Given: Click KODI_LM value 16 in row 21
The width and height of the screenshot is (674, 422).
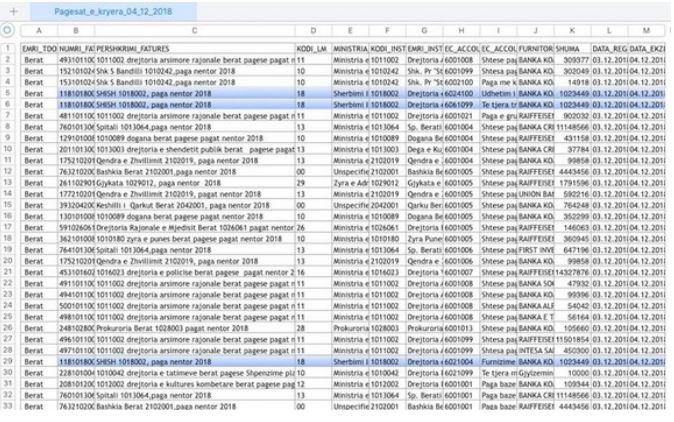Looking at the screenshot, I should (x=313, y=272).
